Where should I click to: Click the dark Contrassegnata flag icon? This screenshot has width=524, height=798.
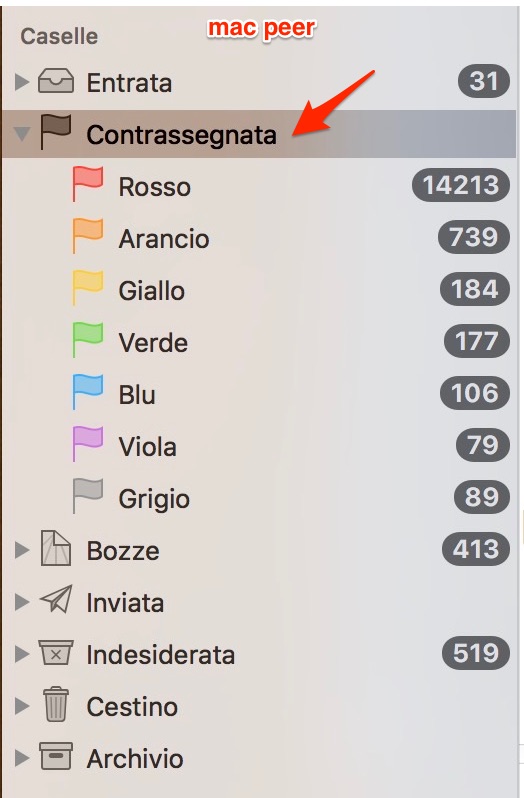[55, 132]
